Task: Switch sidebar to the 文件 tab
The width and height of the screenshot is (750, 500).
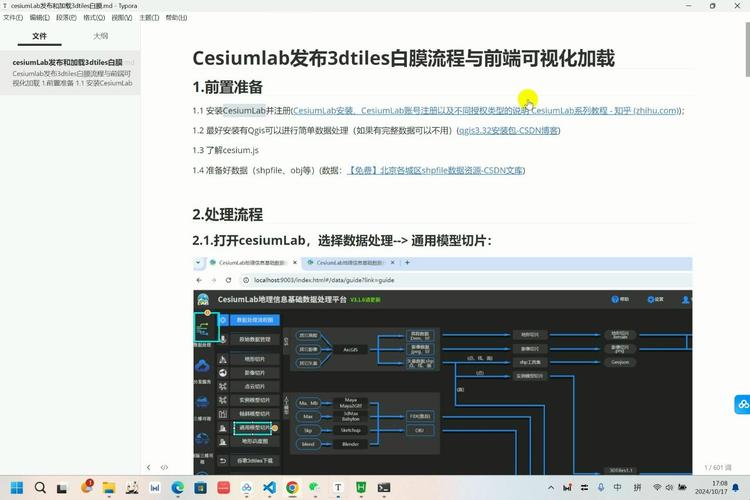Action: (x=39, y=36)
